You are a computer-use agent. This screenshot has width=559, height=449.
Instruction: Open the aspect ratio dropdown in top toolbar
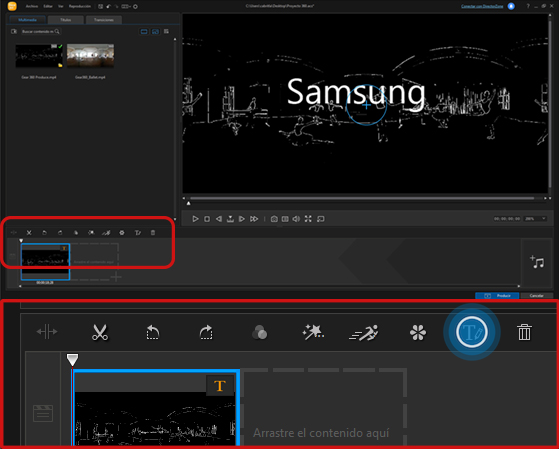coord(125,6)
